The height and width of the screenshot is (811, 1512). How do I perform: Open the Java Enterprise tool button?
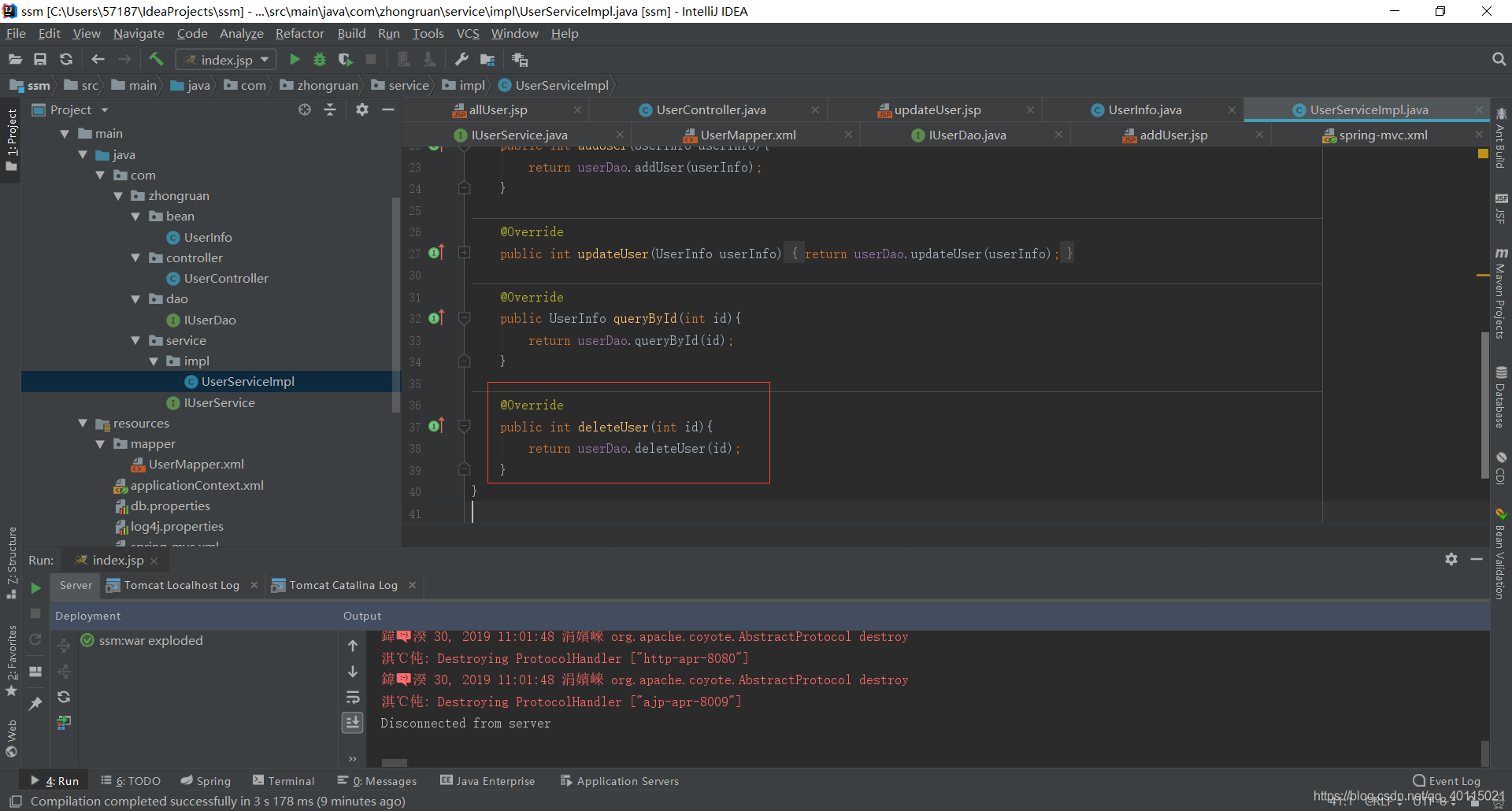coord(487,781)
